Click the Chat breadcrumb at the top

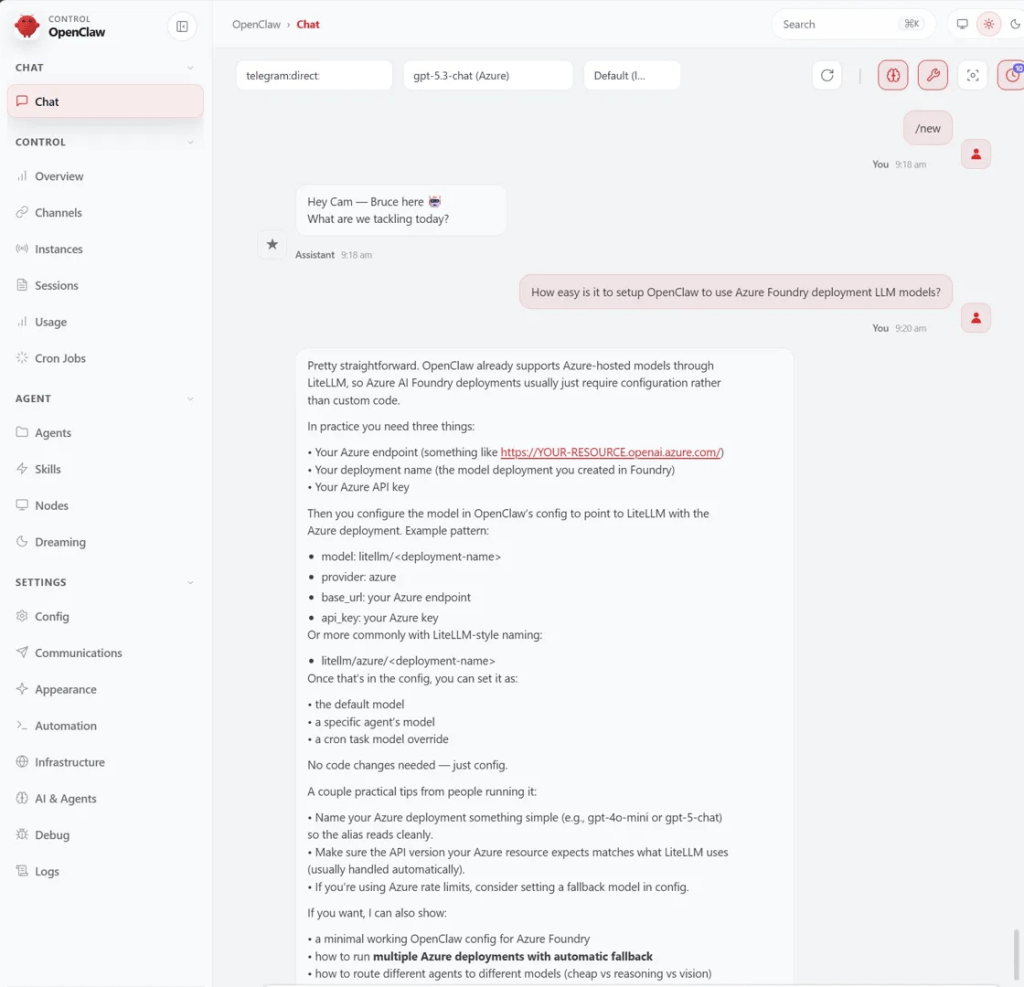308,24
